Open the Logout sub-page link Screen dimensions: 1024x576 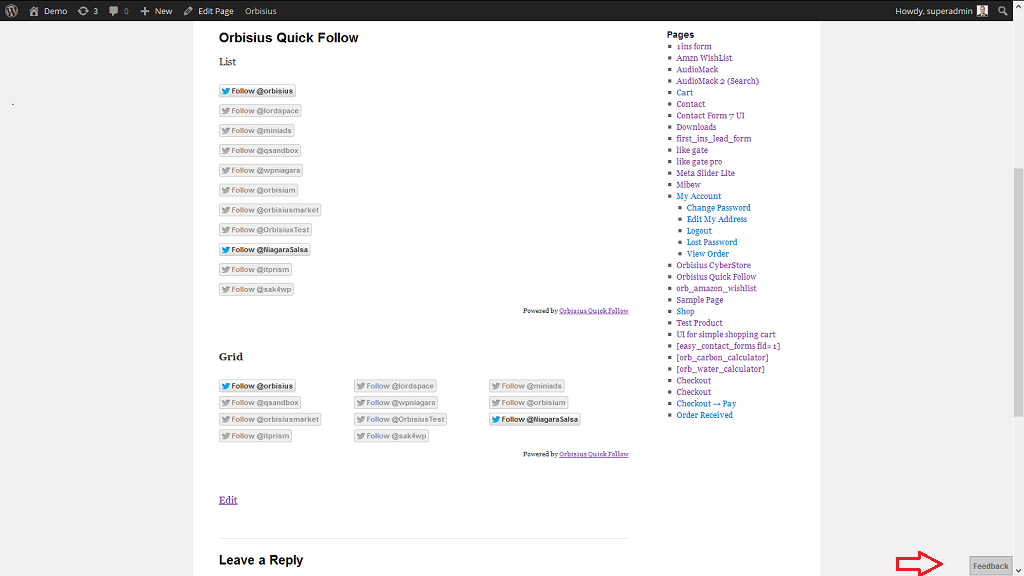coord(699,231)
